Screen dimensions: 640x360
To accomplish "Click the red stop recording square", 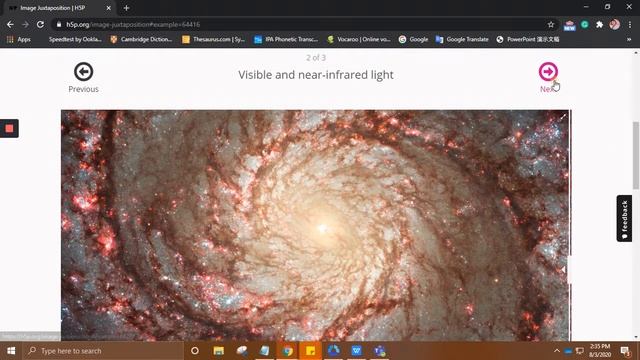I will [x=9, y=129].
